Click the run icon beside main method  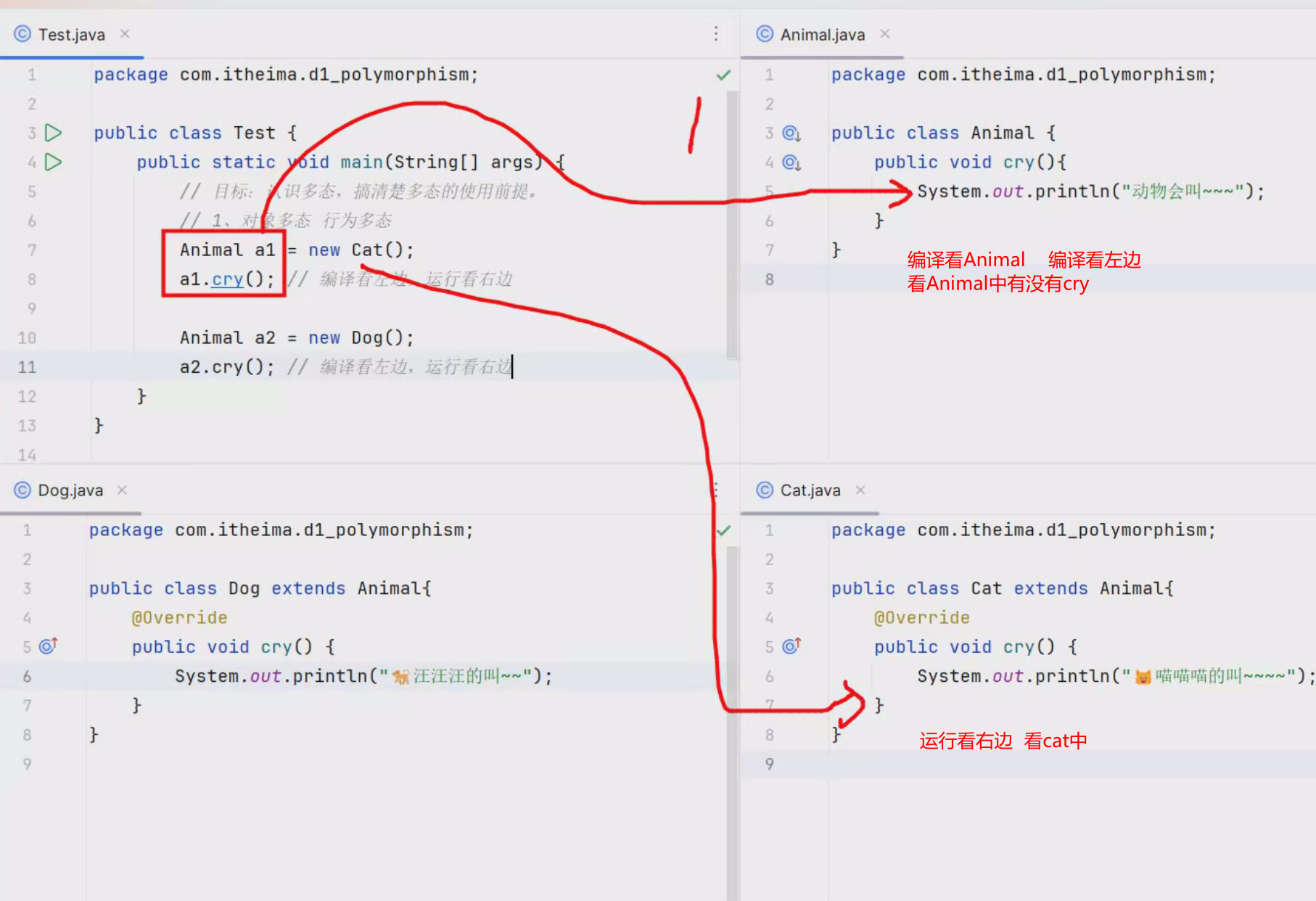click(x=53, y=162)
